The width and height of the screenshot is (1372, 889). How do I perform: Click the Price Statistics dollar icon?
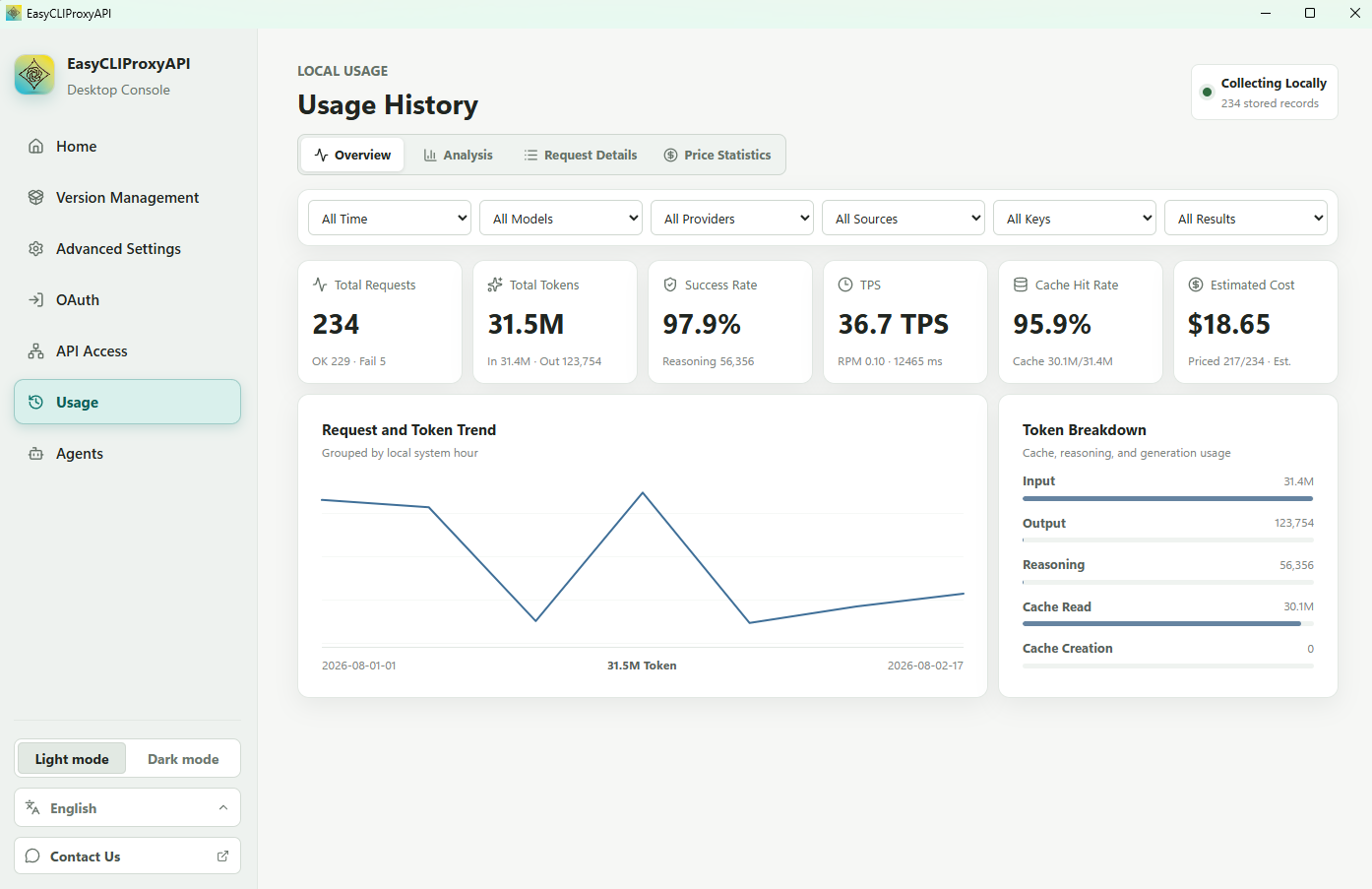click(670, 155)
